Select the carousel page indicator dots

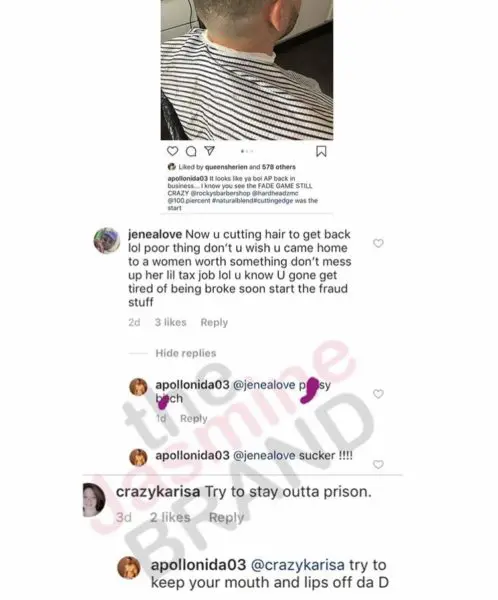247,152
